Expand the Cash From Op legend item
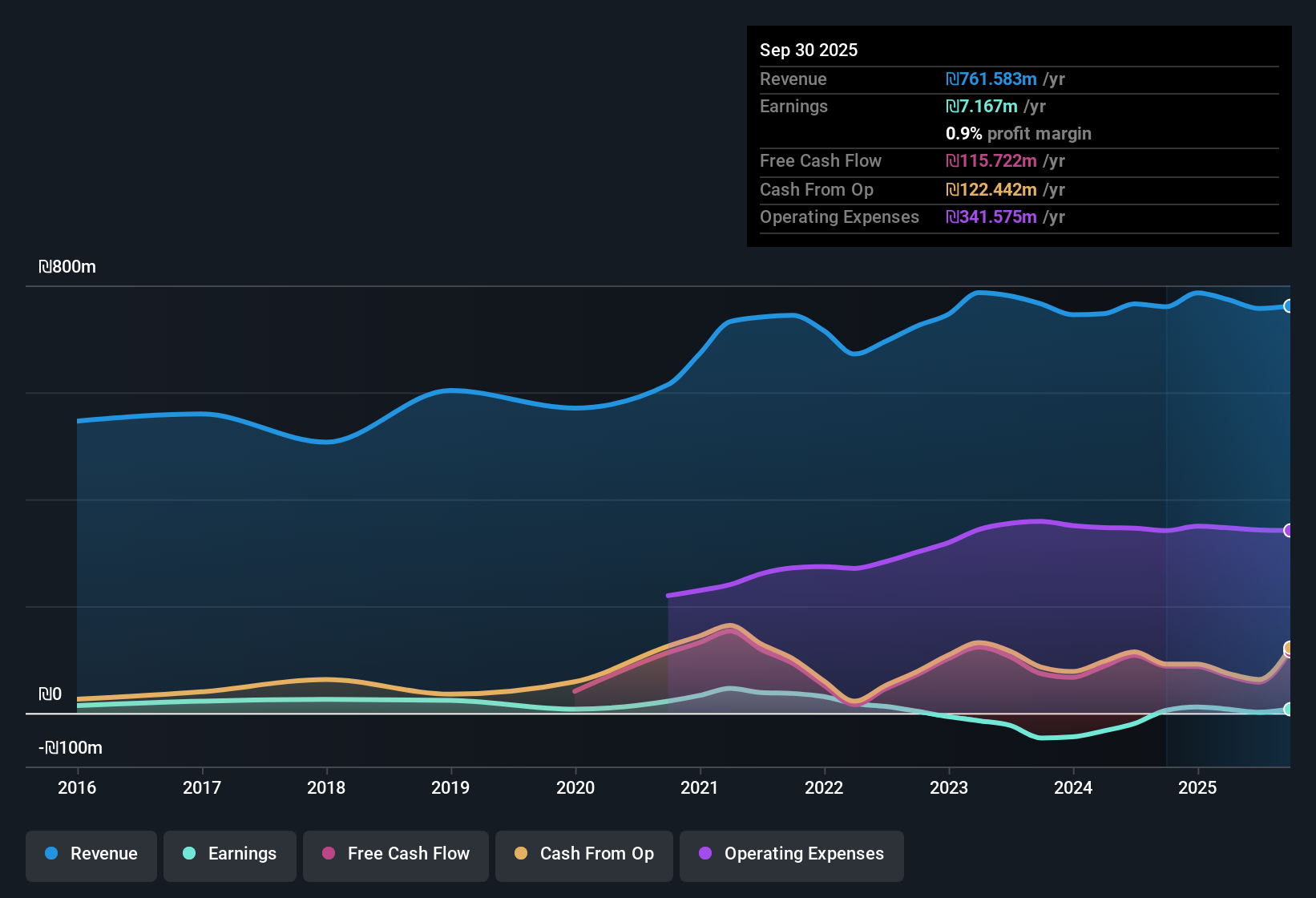The width and height of the screenshot is (1316, 898). tap(583, 855)
